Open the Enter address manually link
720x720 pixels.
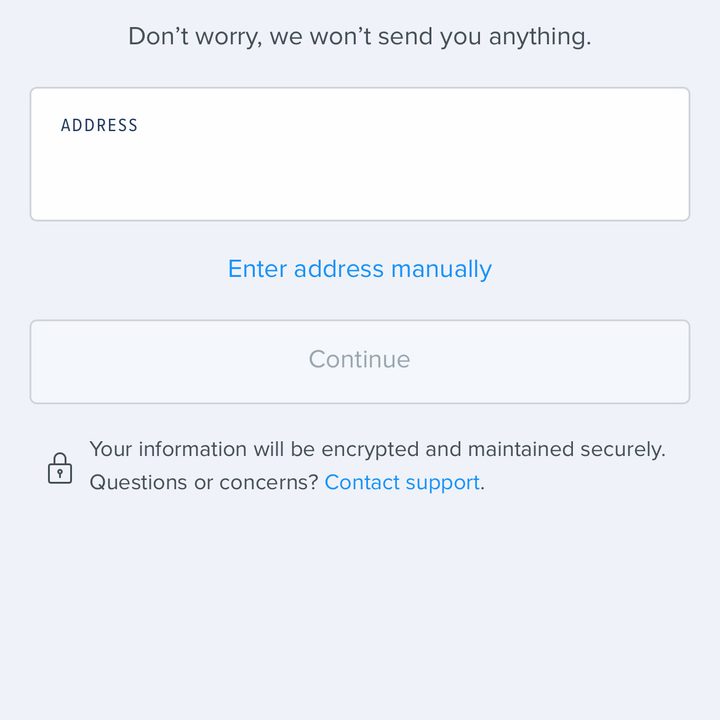coord(360,269)
